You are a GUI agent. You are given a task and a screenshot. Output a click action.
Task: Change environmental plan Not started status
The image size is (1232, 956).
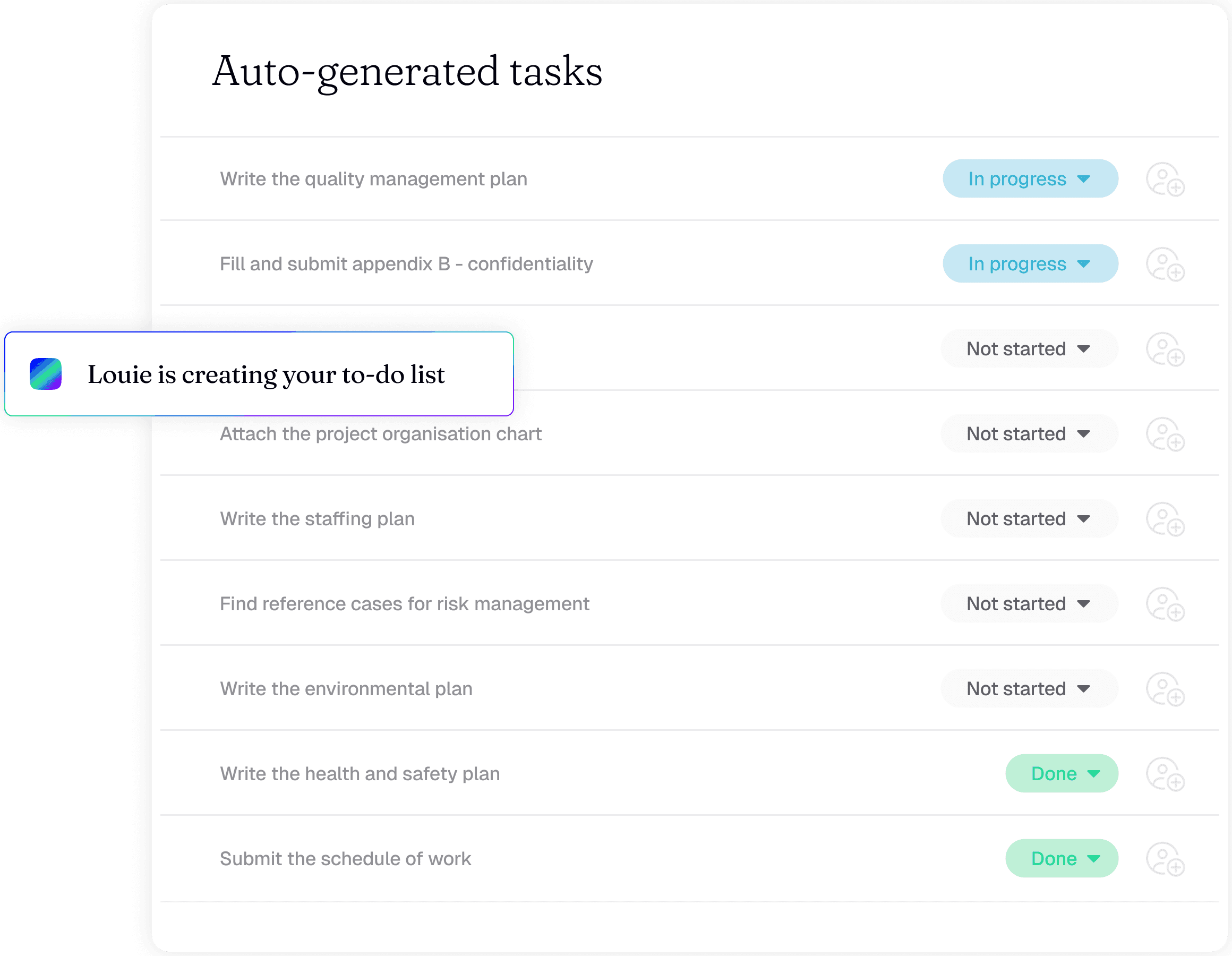1029,688
